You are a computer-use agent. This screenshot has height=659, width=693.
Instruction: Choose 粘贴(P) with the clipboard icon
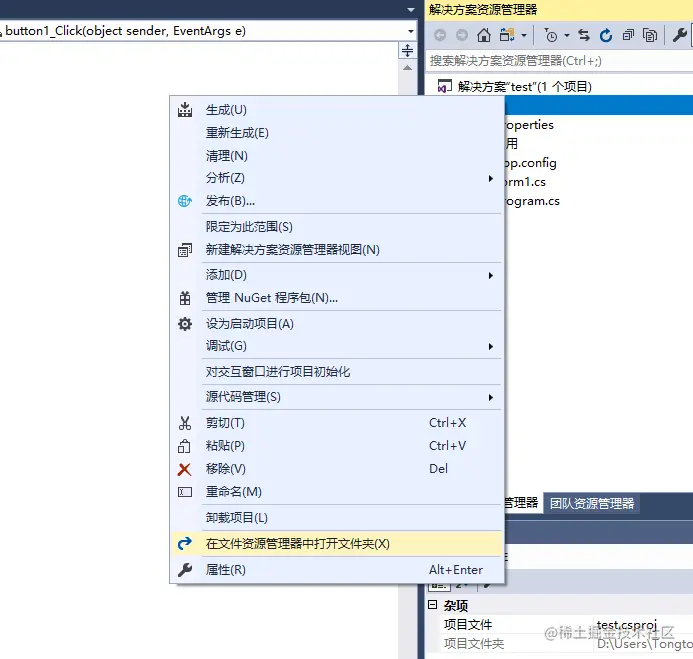(337, 446)
